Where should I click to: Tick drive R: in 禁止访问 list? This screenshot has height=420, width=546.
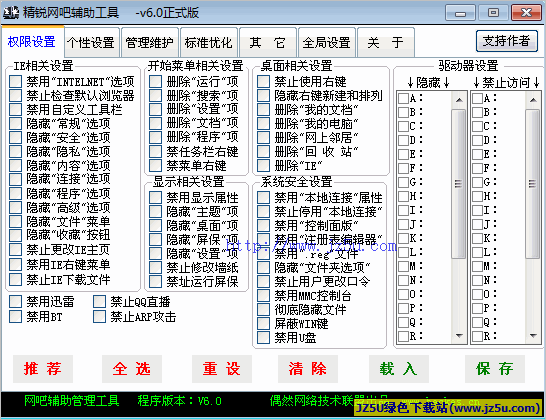[x=477, y=336]
